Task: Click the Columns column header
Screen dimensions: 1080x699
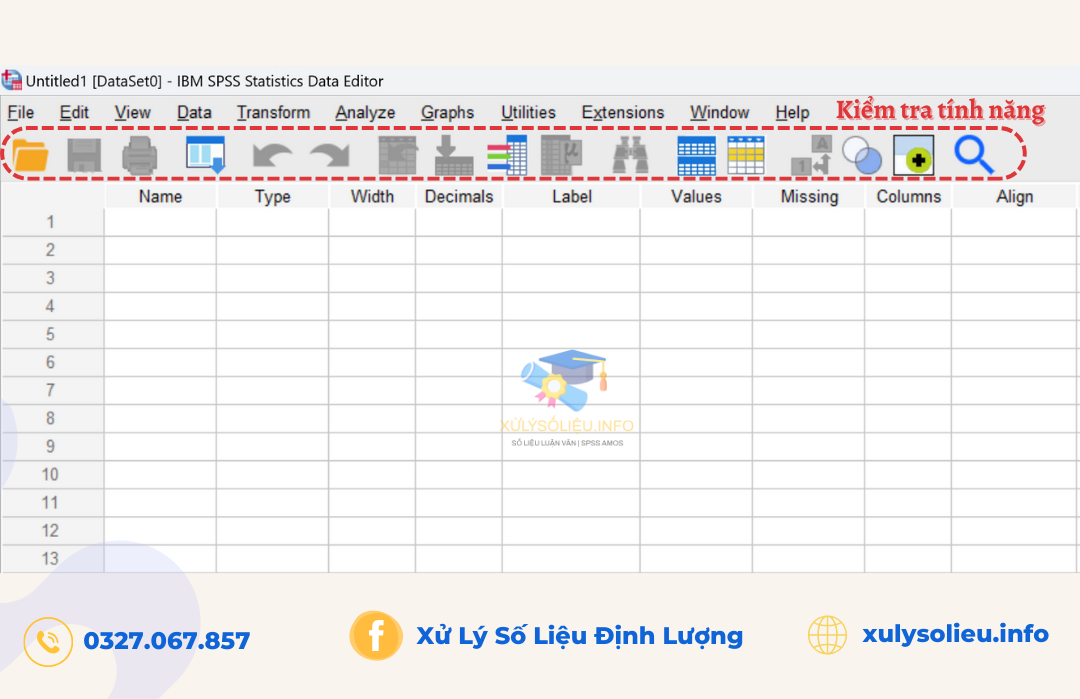Action: coord(908,196)
